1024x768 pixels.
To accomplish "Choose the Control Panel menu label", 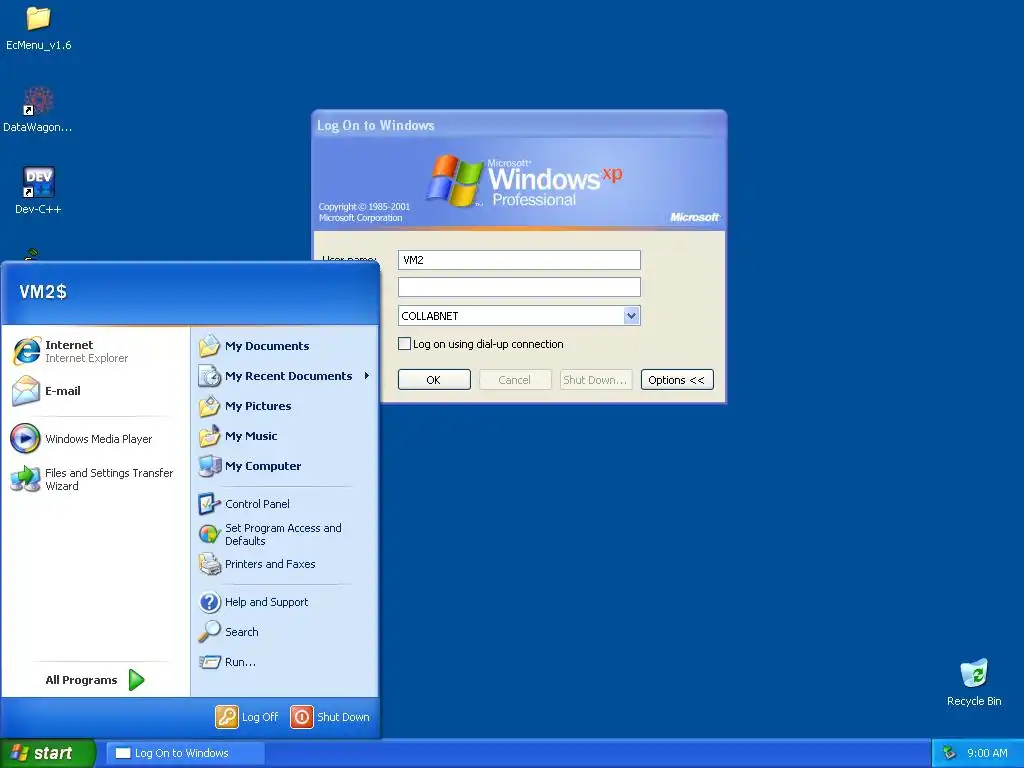I will 257,504.
